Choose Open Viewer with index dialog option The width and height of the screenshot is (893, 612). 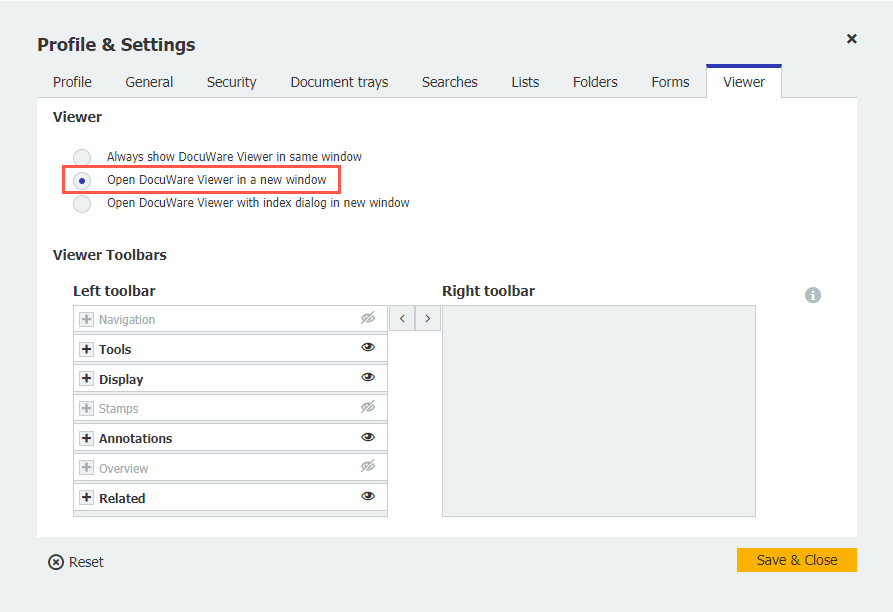[x=83, y=203]
